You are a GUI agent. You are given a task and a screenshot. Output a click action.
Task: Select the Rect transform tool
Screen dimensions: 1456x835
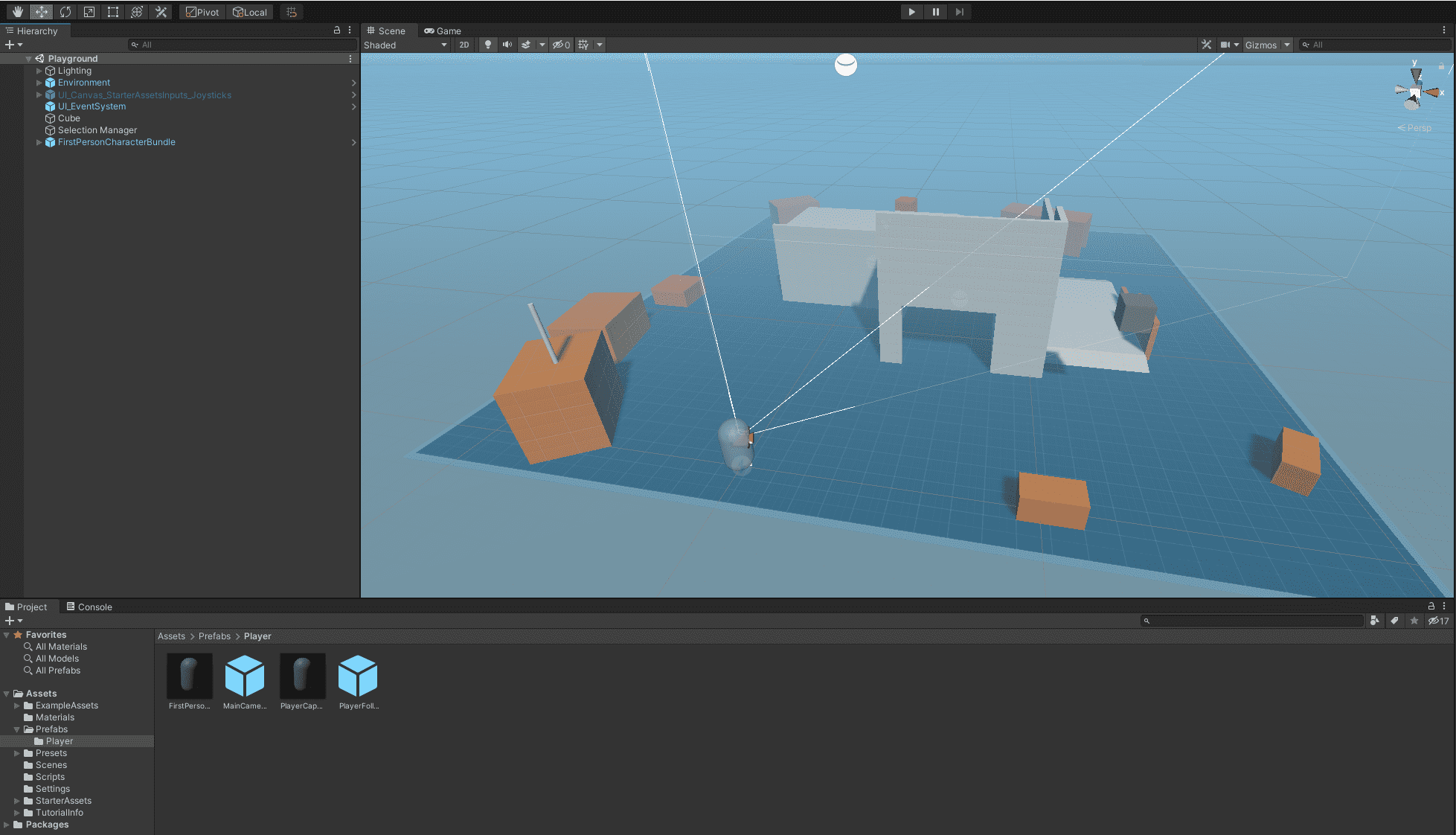113,12
